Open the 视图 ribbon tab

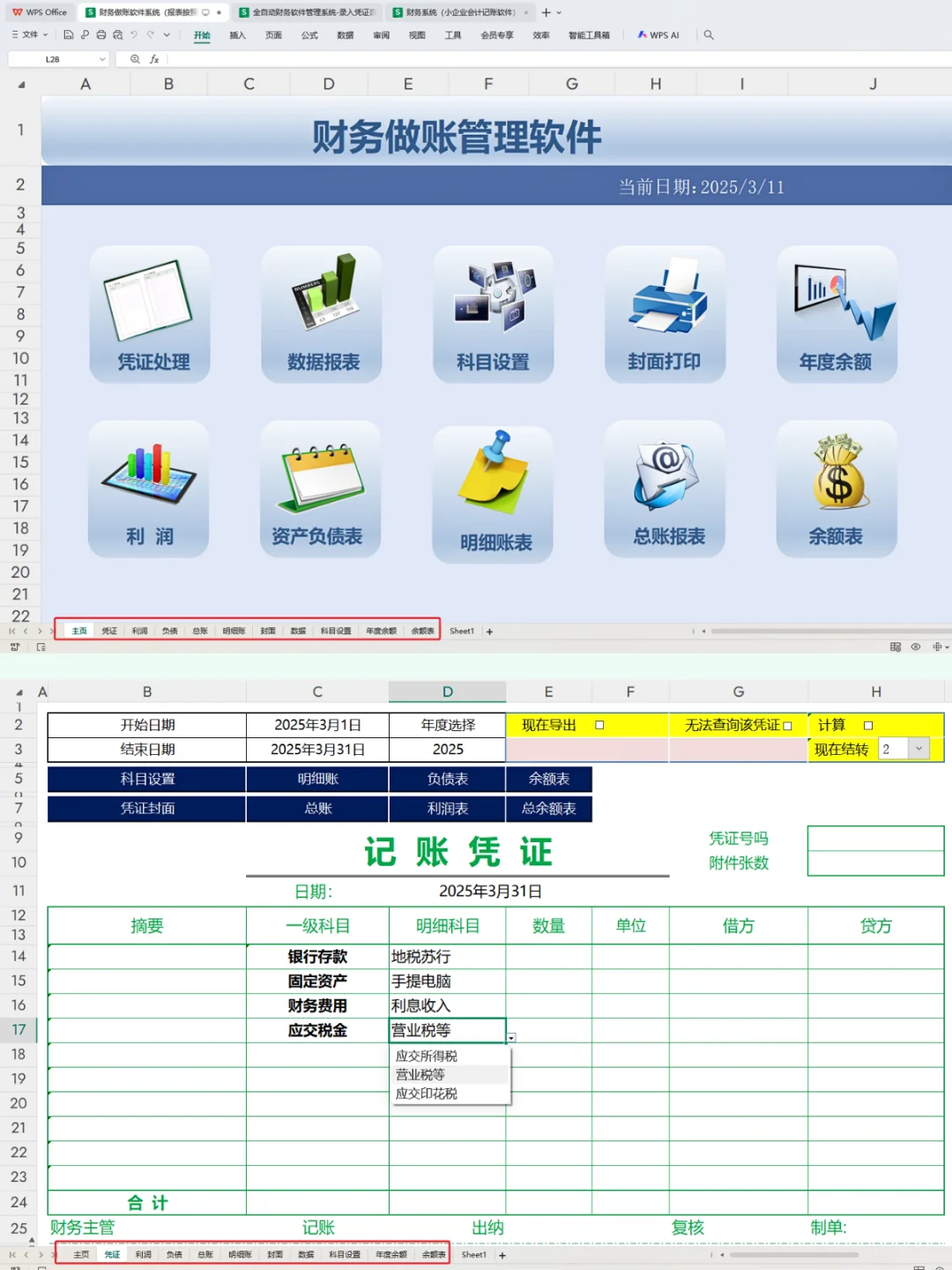[x=417, y=35]
